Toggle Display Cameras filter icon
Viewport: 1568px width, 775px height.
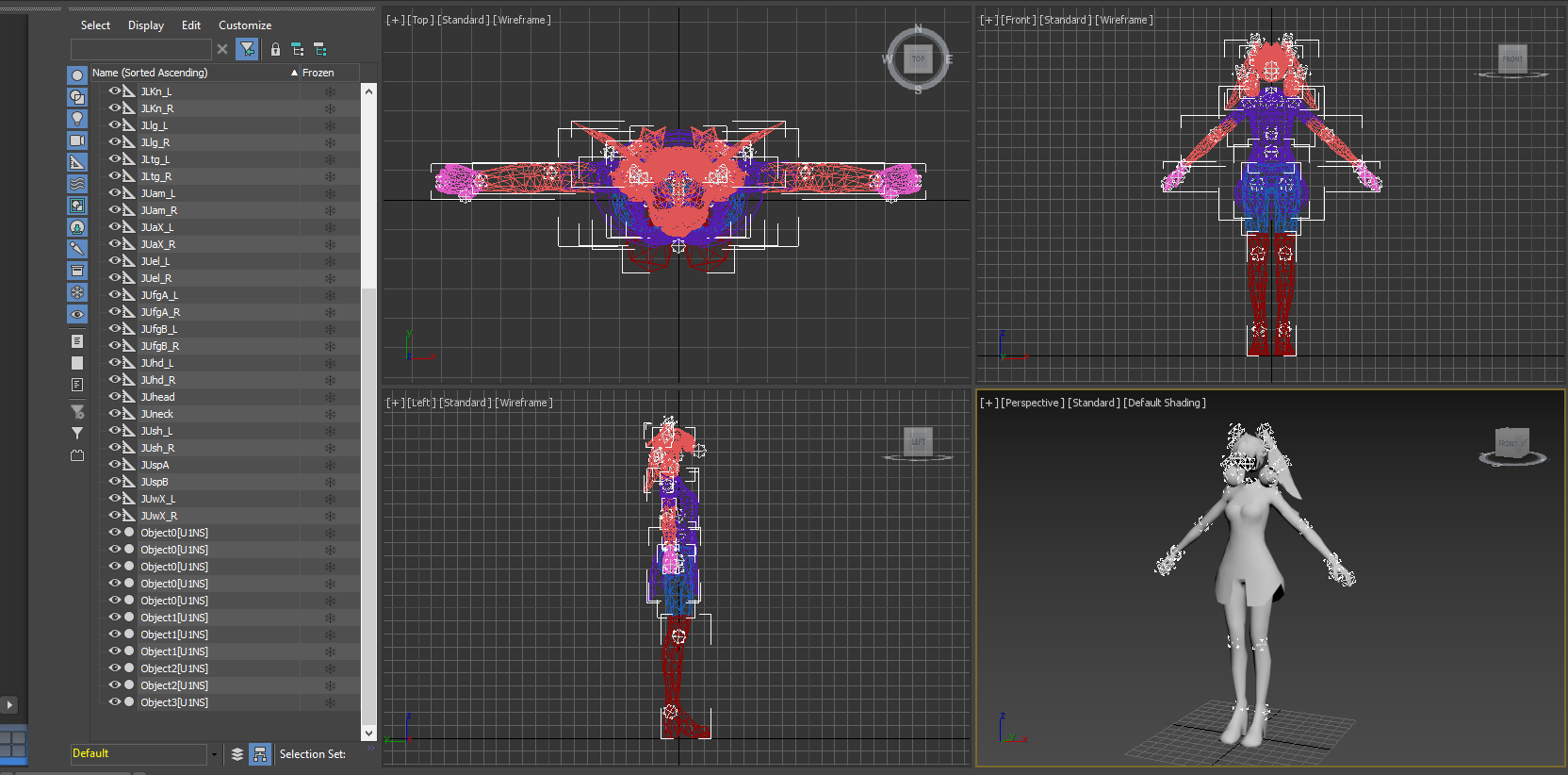[77, 140]
